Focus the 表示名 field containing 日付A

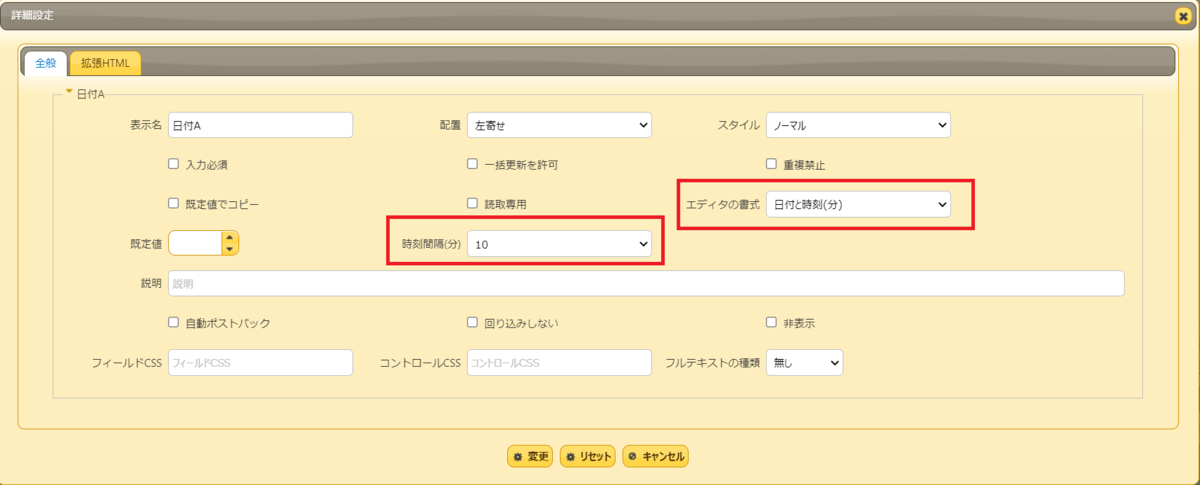click(260, 125)
